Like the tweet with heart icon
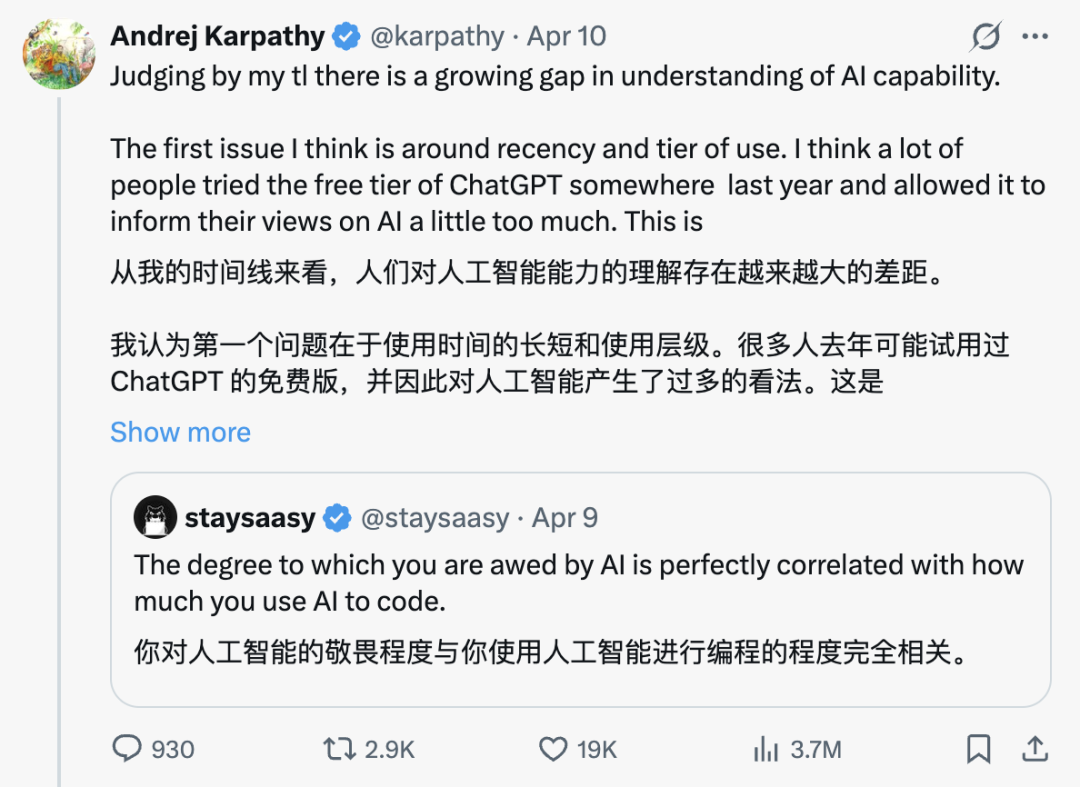 553,748
